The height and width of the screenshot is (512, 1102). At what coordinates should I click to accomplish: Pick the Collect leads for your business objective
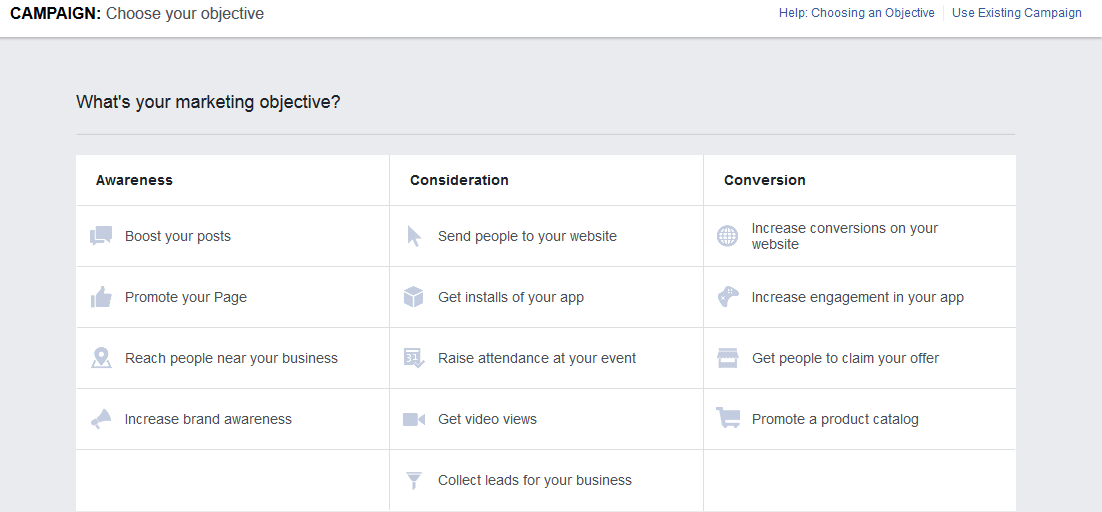[534, 480]
